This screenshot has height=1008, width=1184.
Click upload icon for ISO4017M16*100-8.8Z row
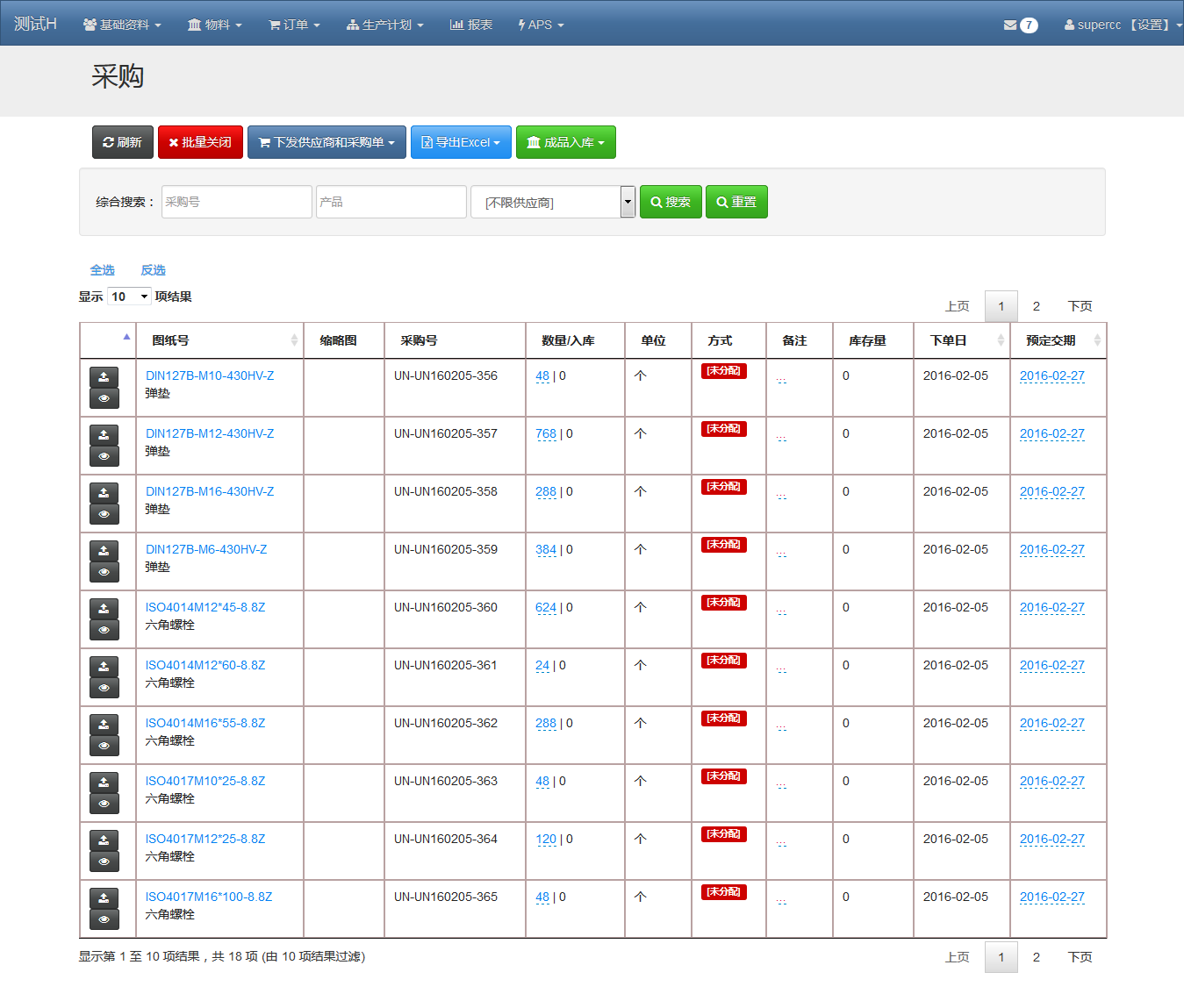click(x=104, y=898)
